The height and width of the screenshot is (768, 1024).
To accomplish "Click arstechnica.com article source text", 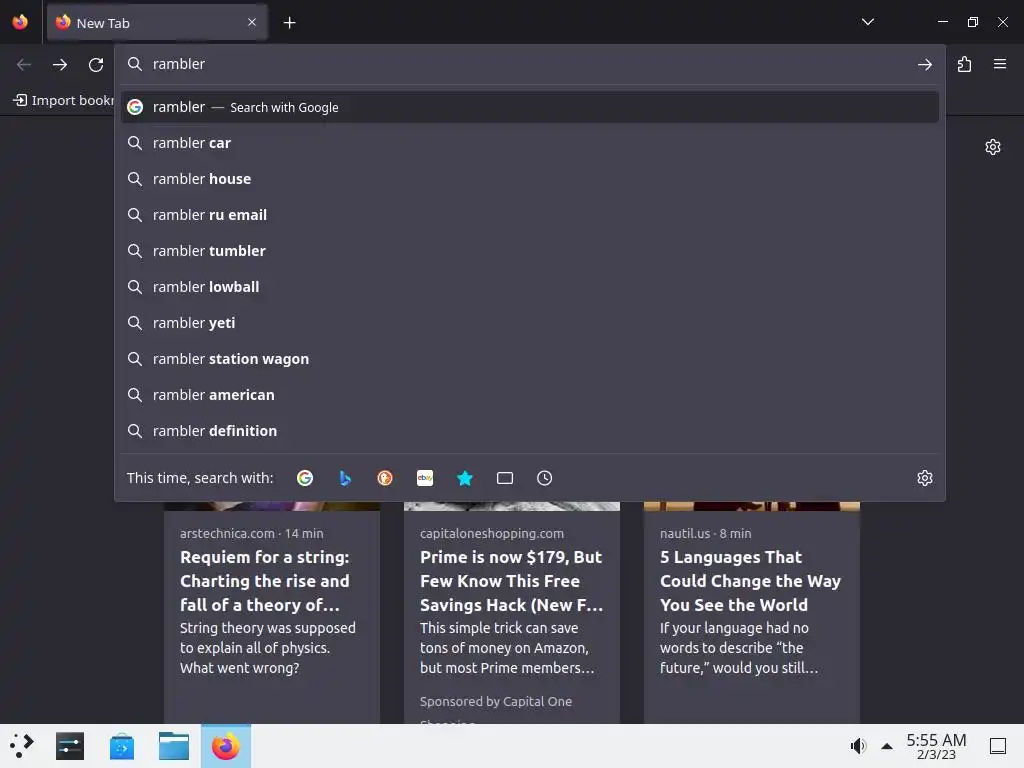I will [227, 534].
